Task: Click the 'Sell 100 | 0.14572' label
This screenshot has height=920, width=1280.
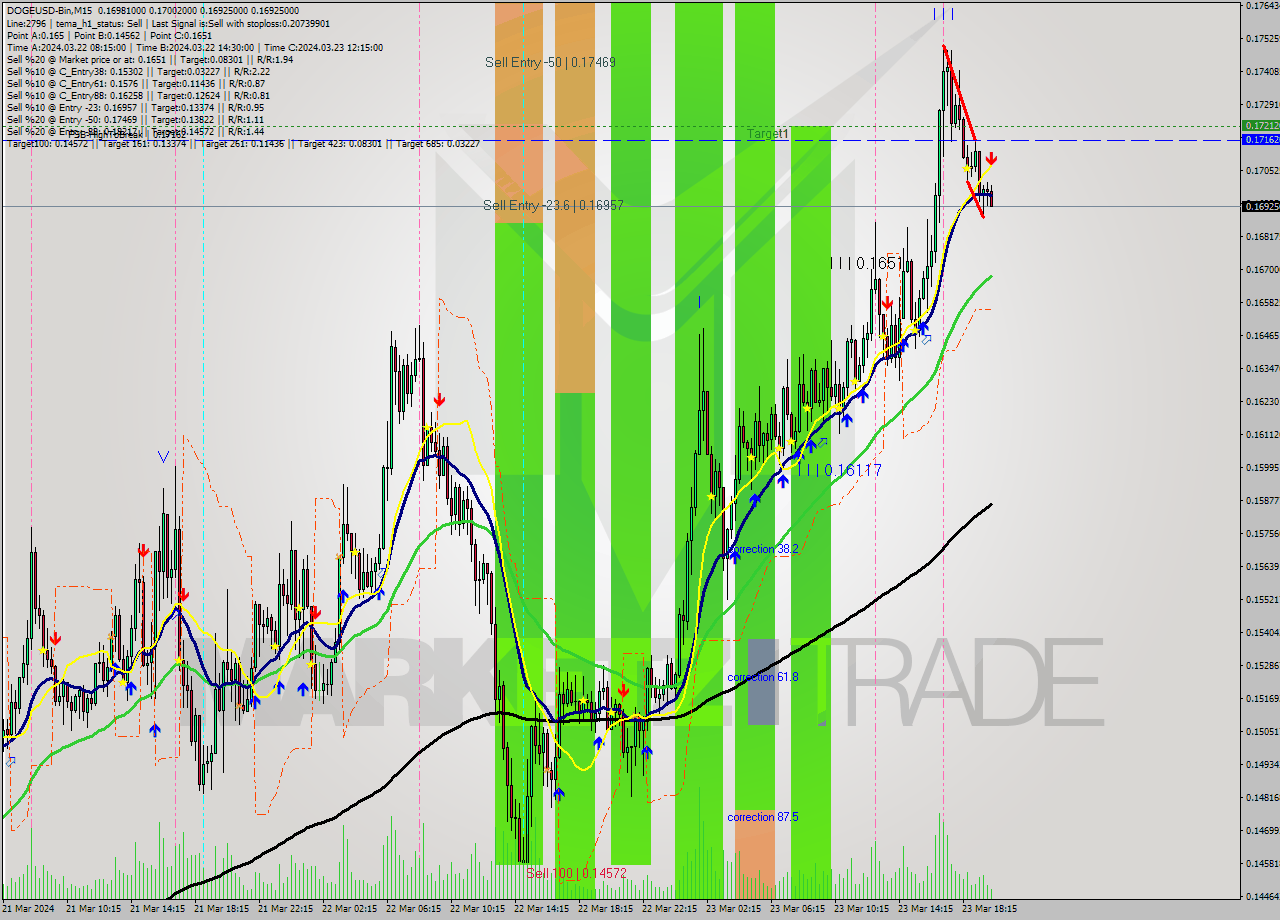Action: pyautogui.click(x=577, y=873)
